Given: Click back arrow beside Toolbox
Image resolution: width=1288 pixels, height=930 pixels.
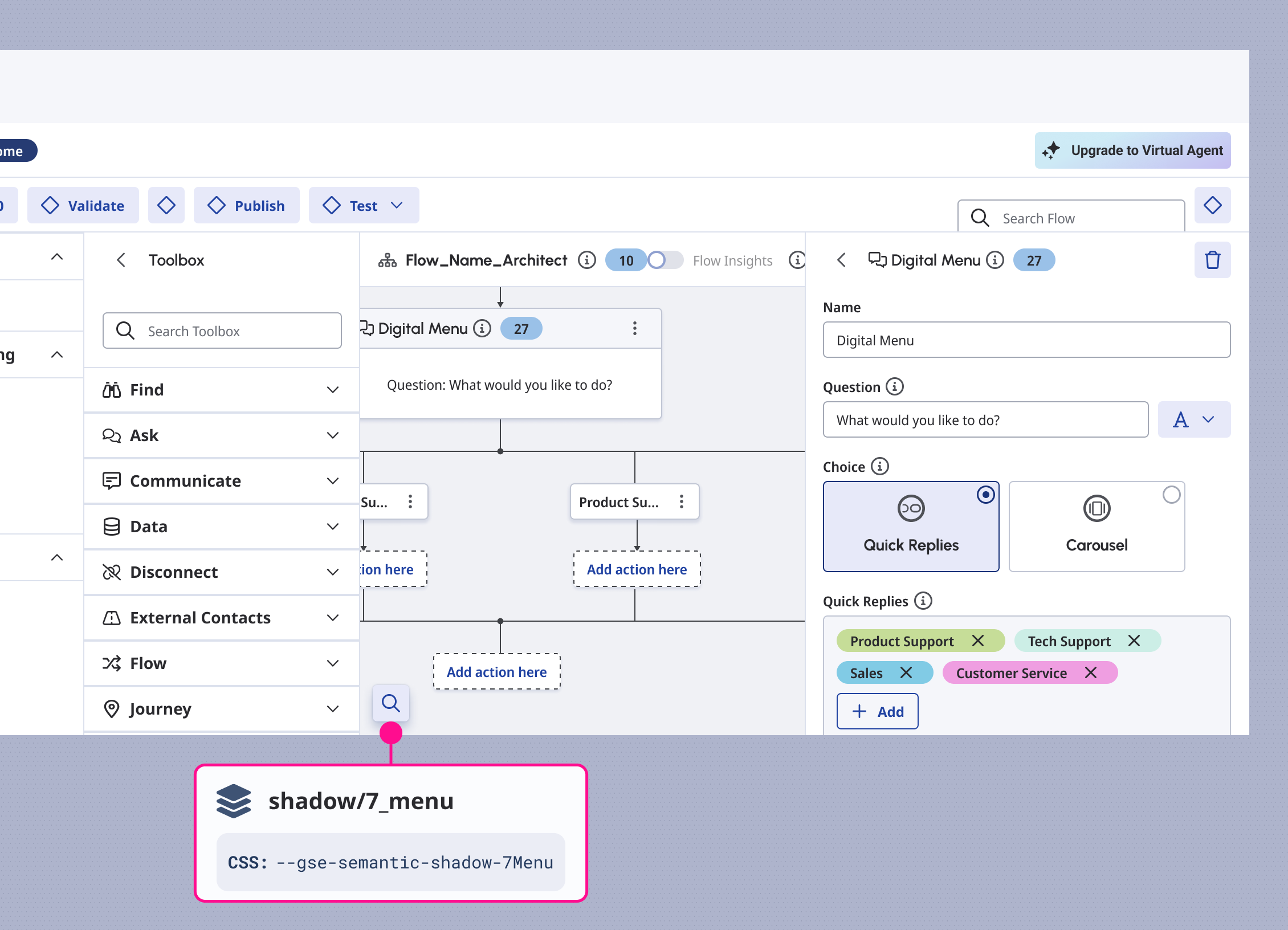Looking at the screenshot, I should (x=121, y=260).
